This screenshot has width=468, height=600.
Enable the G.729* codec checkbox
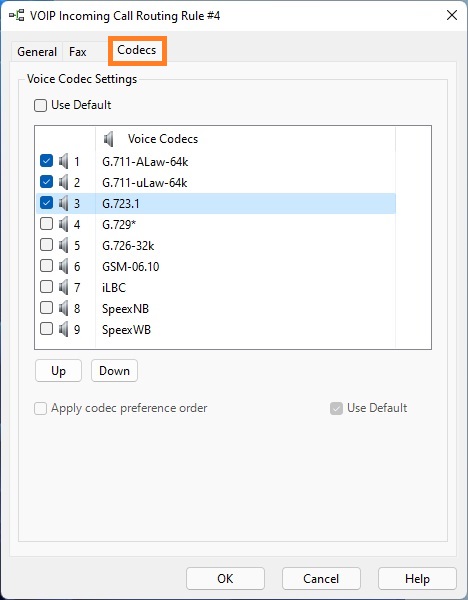46,223
